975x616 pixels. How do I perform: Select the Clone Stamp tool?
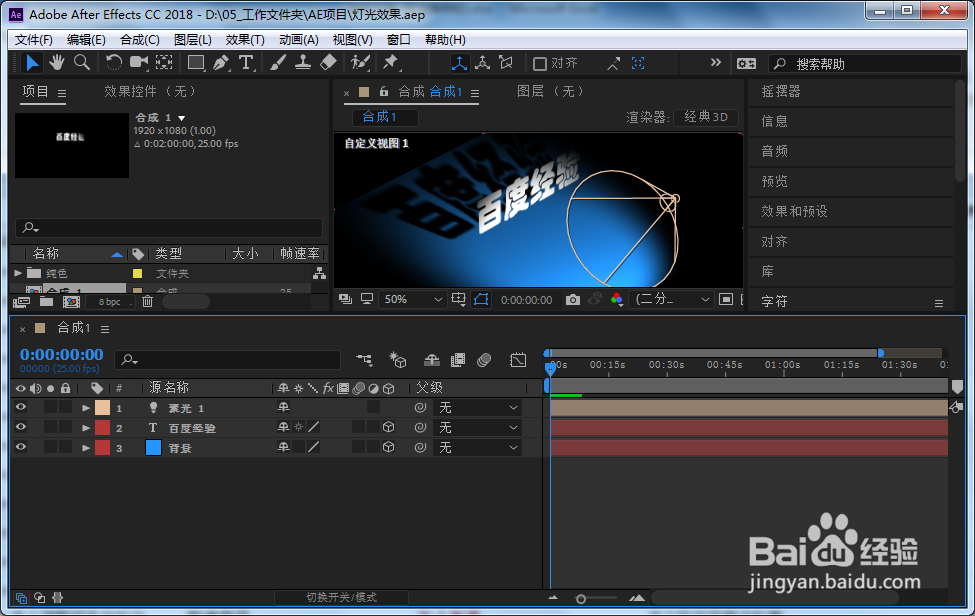[x=303, y=62]
